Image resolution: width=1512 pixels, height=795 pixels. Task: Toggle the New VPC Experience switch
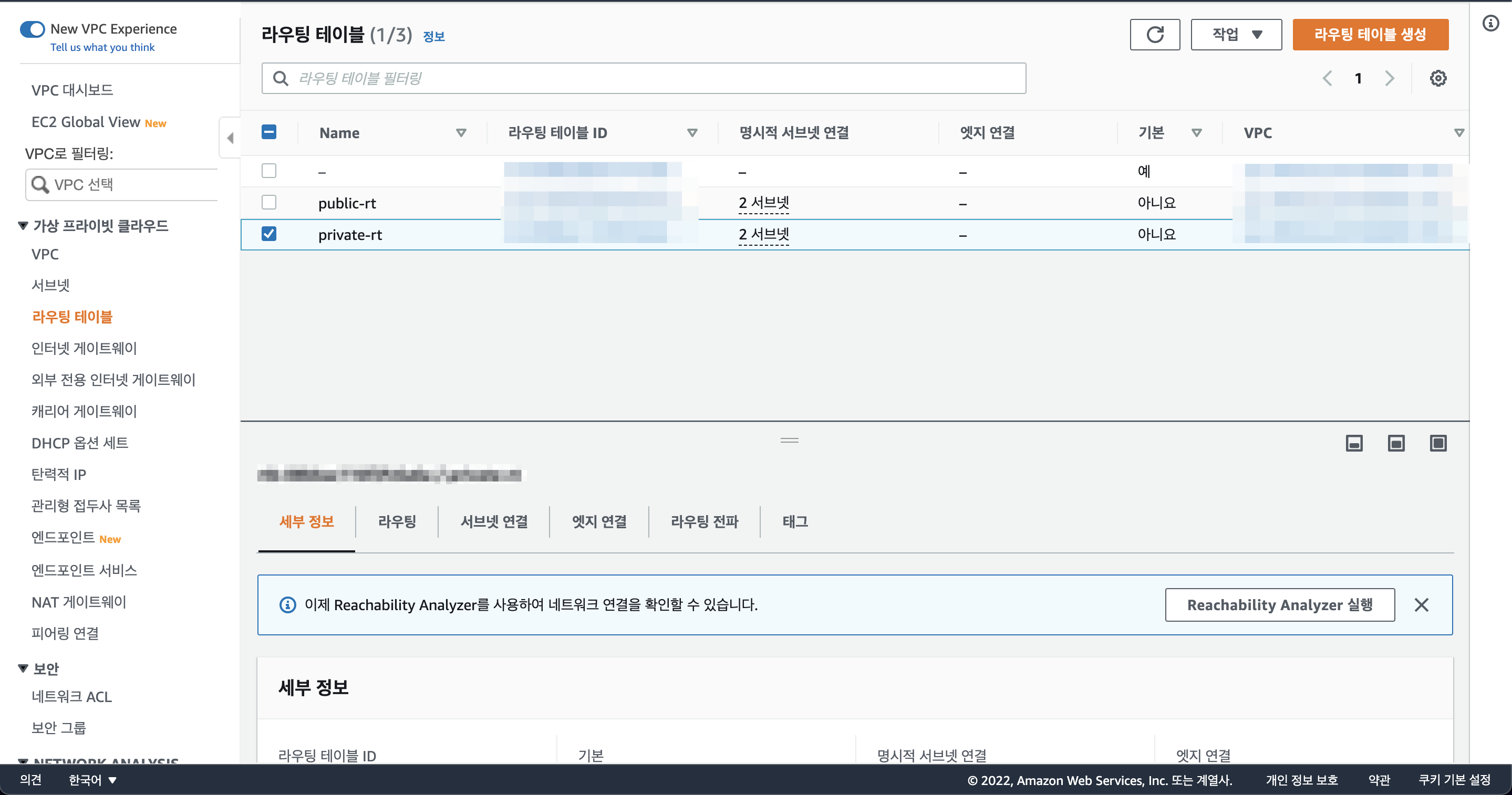click(32, 29)
